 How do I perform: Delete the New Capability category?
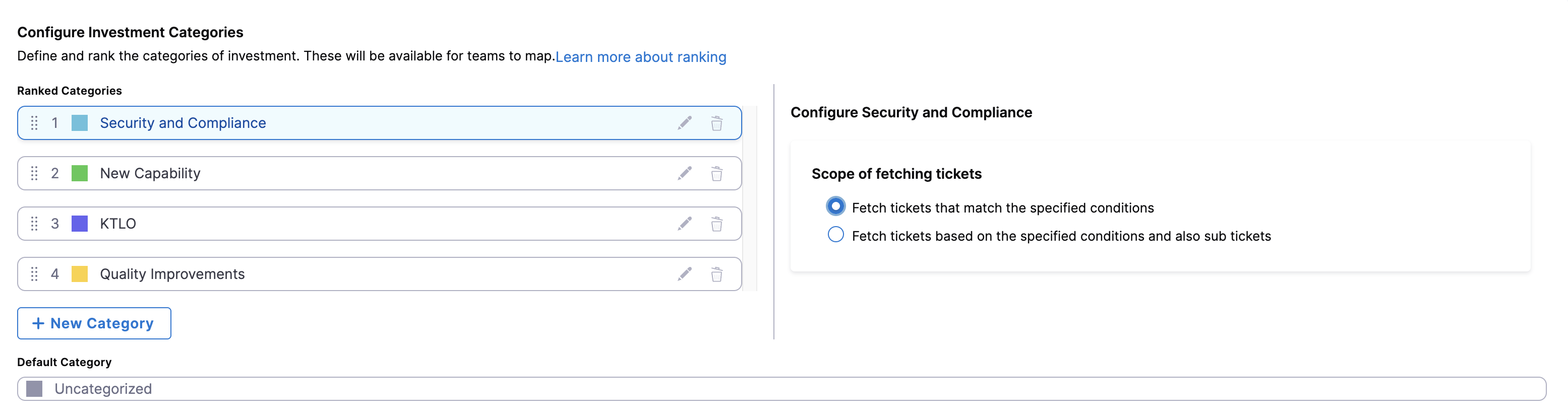(x=716, y=174)
